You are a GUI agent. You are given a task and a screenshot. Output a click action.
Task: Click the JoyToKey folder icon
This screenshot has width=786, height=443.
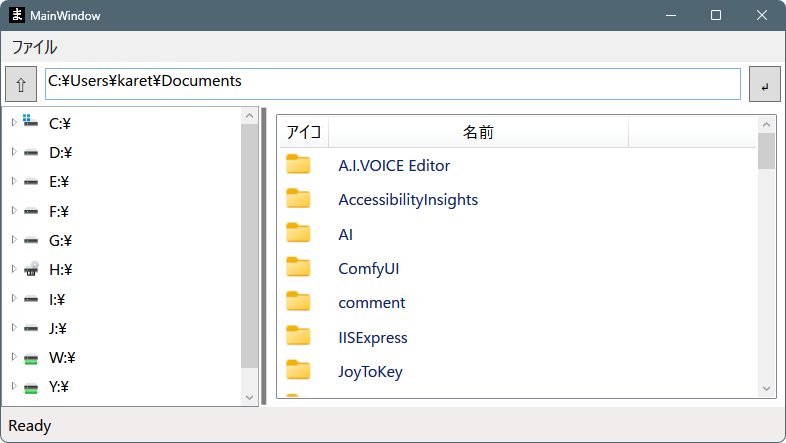pyautogui.click(x=298, y=370)
